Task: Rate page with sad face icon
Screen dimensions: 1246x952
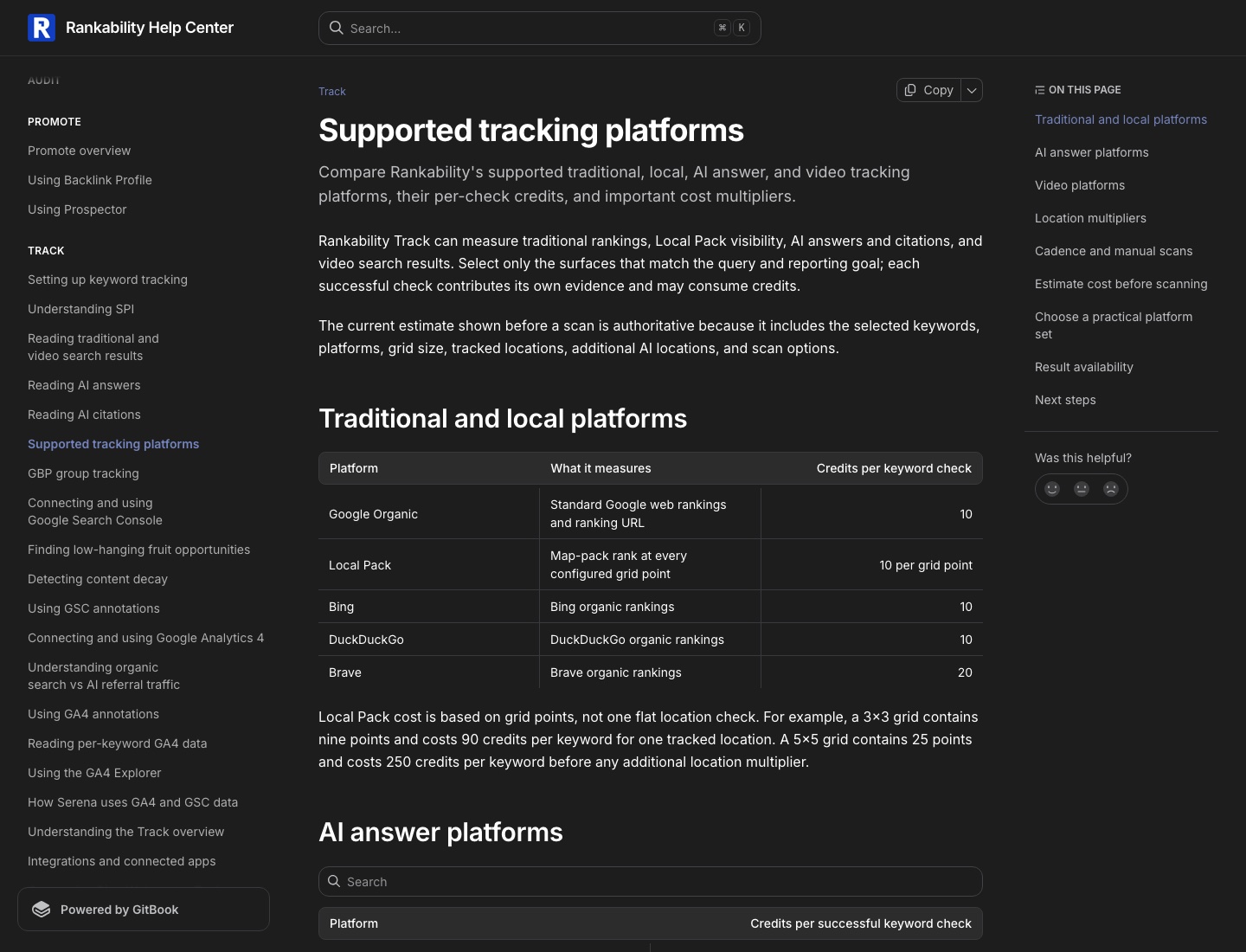Action: [x=1111, y=489]
